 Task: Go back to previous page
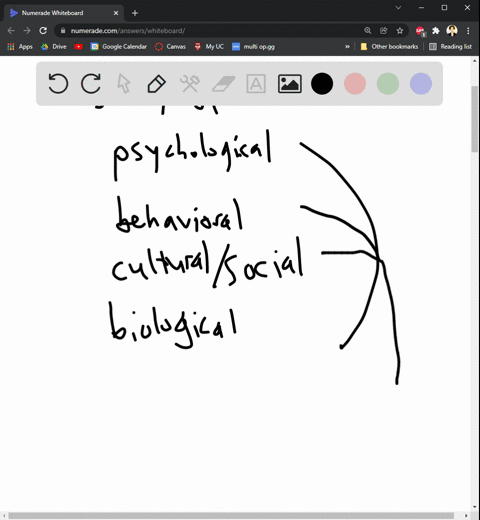pyautogui.click(x=11, y=31)
